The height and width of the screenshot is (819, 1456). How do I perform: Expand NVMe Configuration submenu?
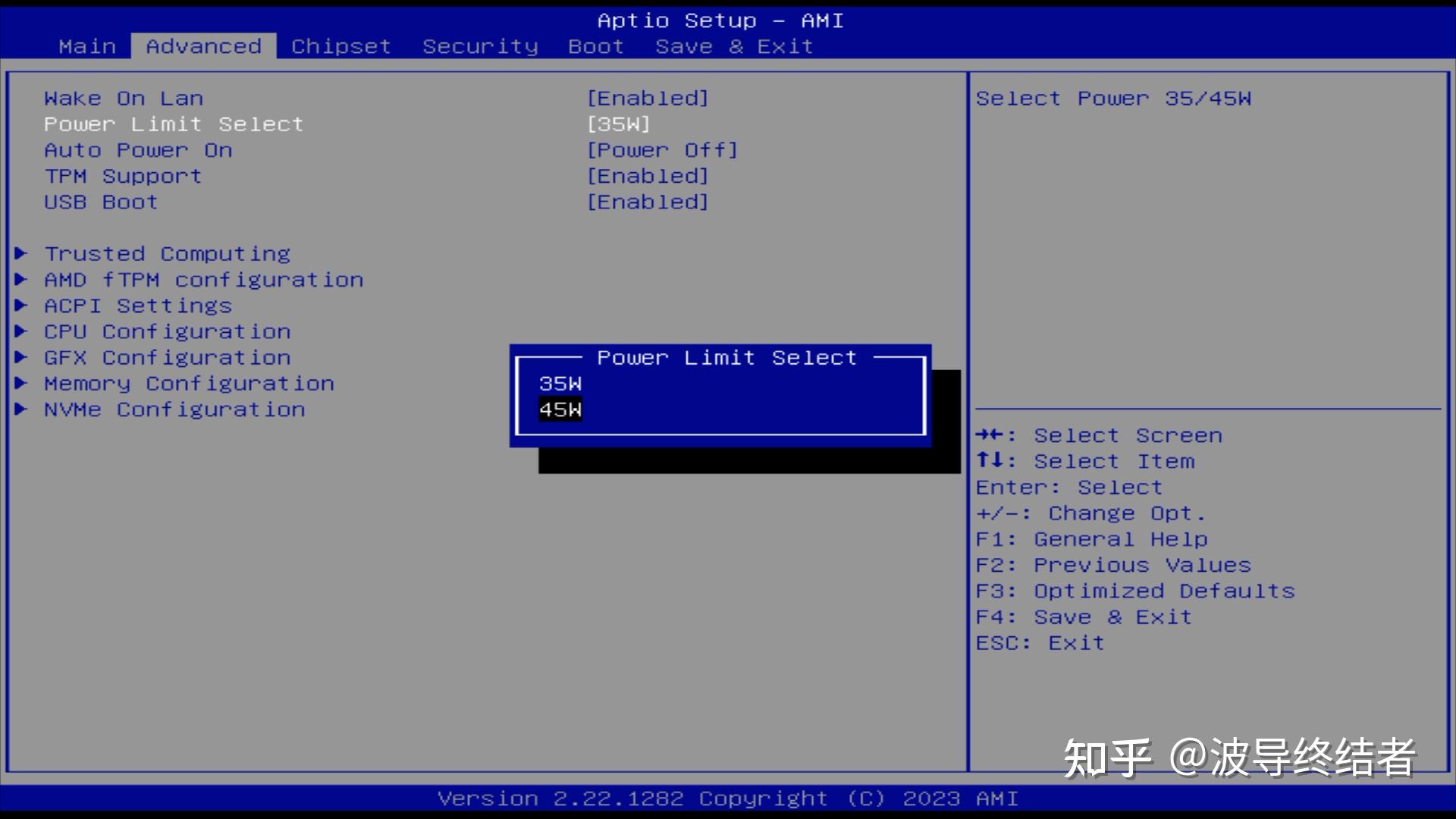[x=174, y=409]
